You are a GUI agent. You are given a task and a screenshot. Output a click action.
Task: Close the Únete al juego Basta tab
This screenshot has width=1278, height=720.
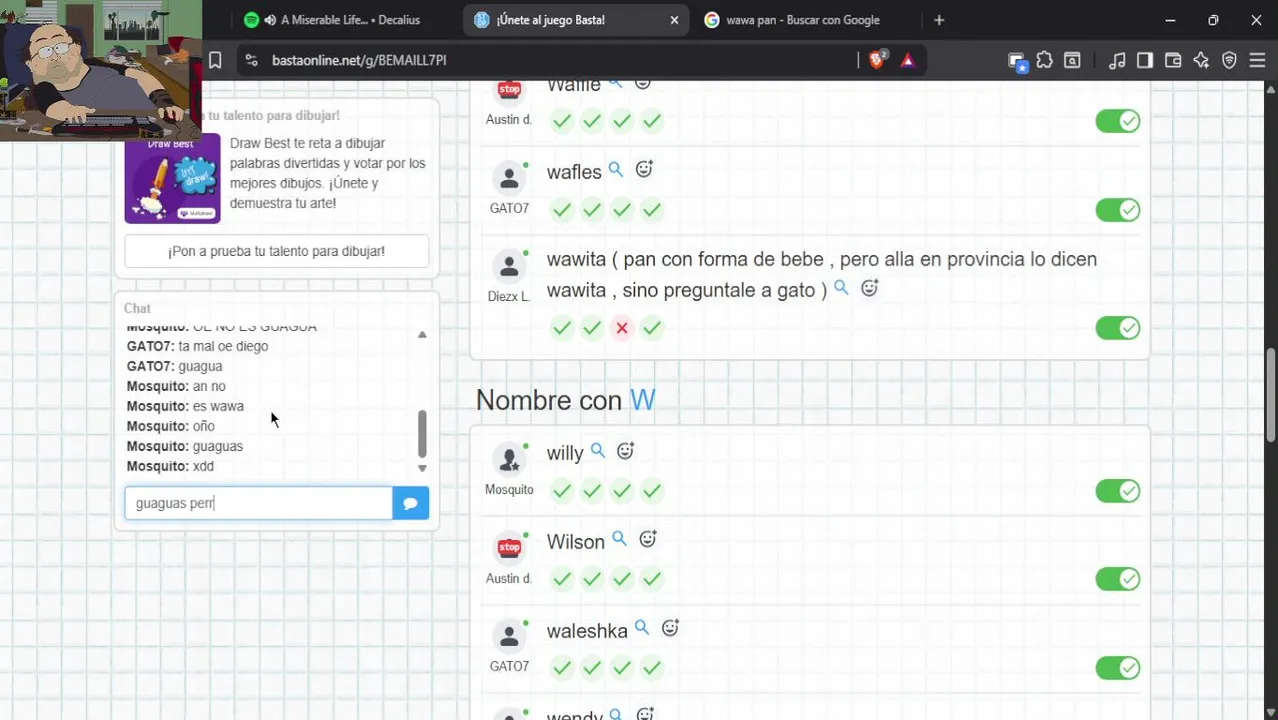coord(674,20)
